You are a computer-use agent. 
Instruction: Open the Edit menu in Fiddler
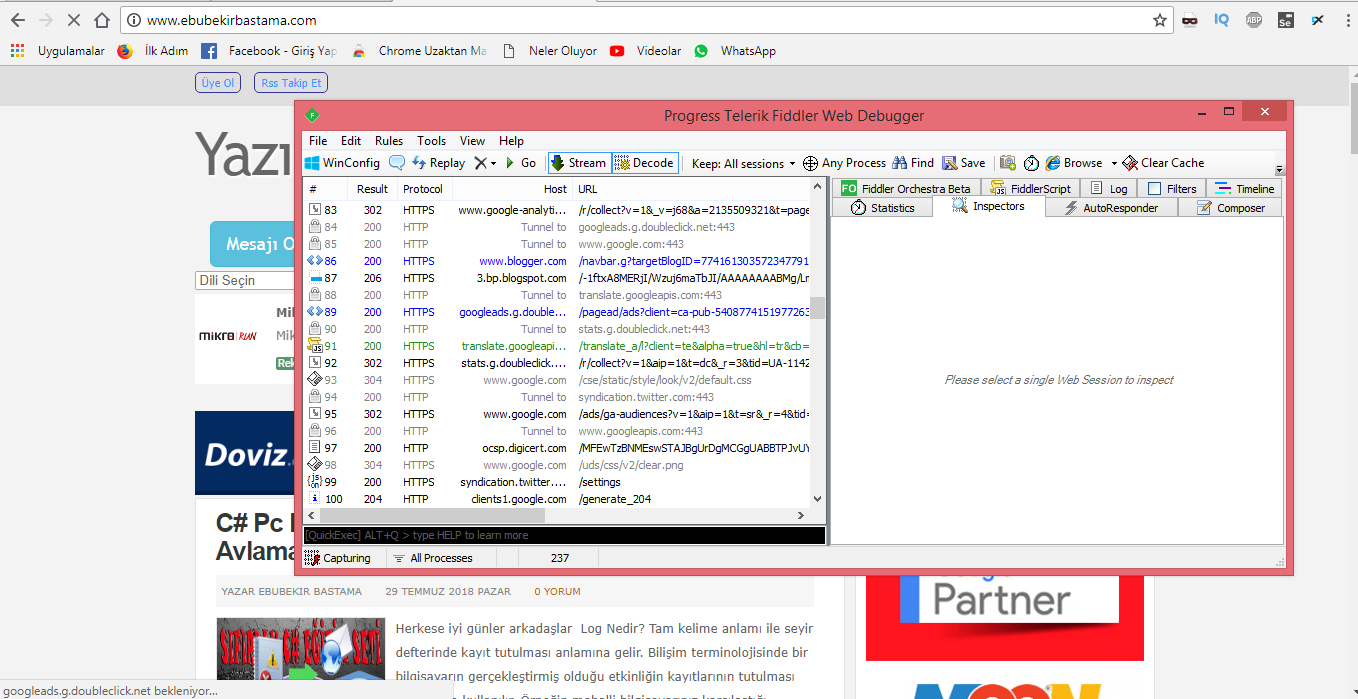pos(351,141)
